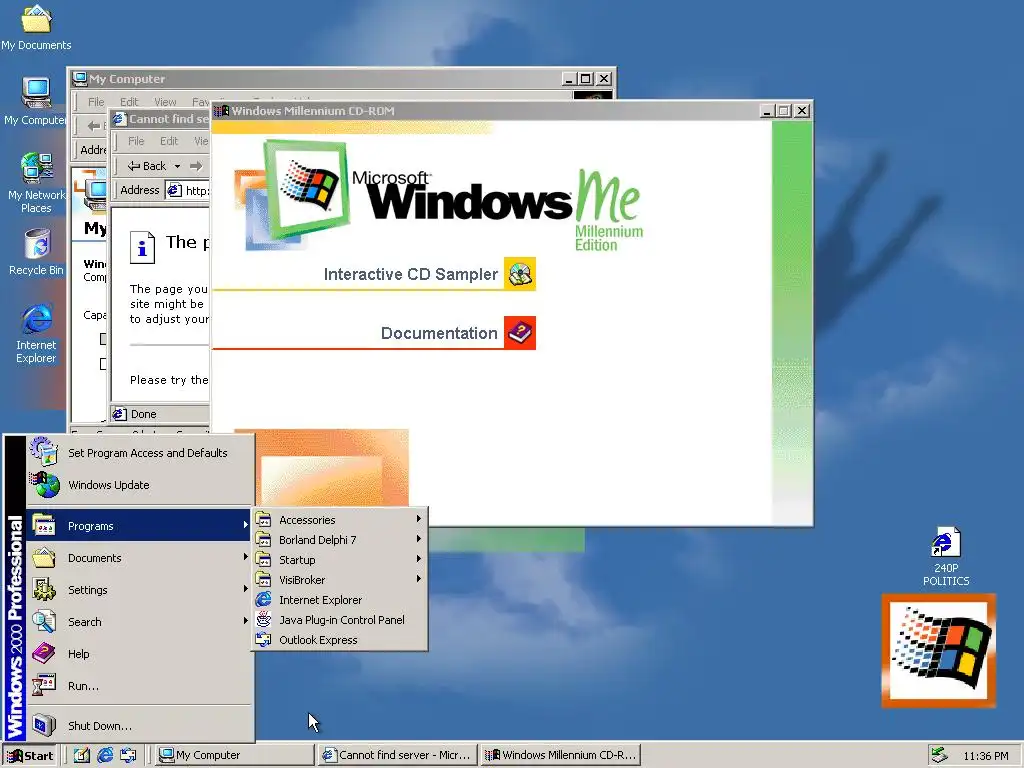Select the 240P POLITICS desktop shortcut
1024x768 pixels.
coord(946,556)
